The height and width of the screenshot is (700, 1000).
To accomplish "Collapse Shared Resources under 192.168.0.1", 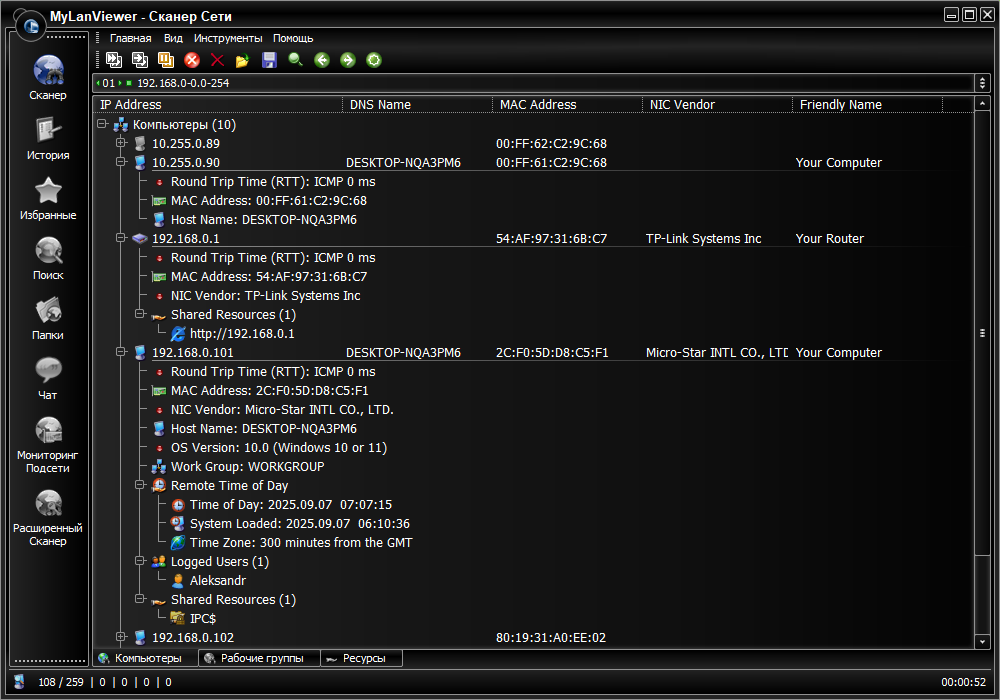I will 140,314.
